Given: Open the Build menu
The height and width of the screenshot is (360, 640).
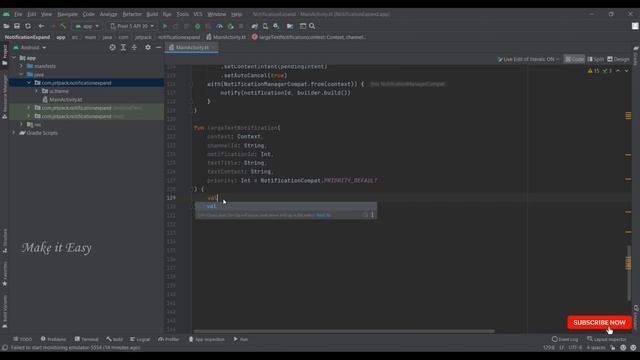Looking at the screenshot, I should click(152, 14).
